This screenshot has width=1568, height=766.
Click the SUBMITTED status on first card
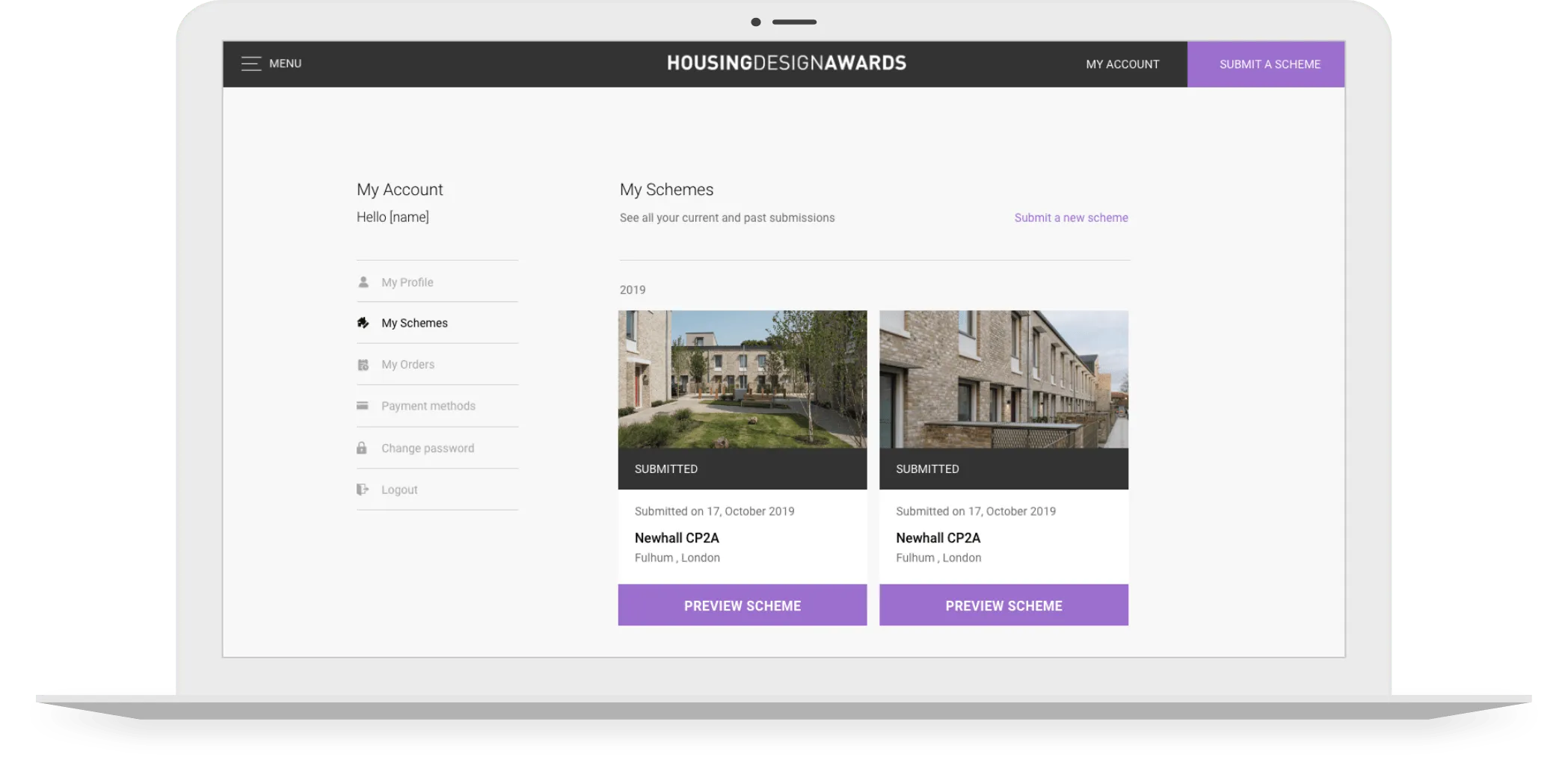[666, 469]
